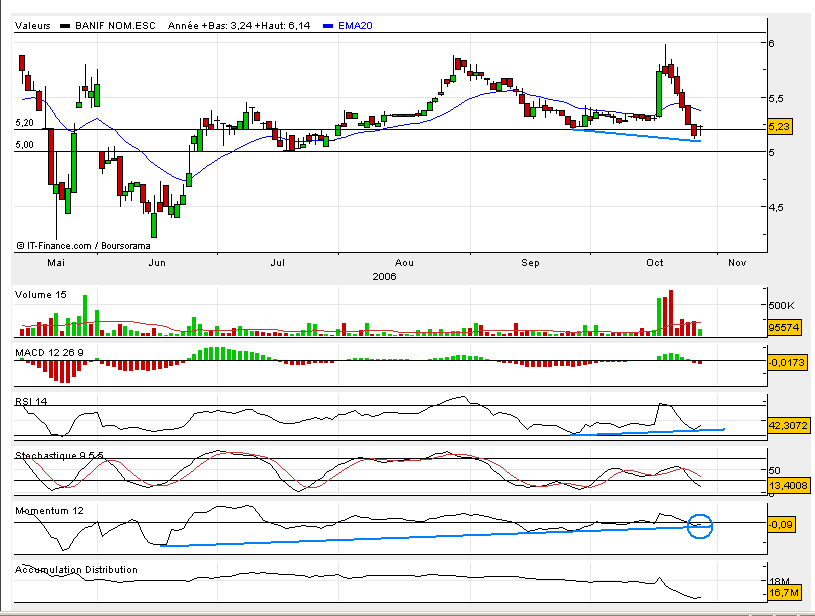Click the tallest red October volume bar
The width and height of the screenshot is (815, 616).
(x=671, y=313)
